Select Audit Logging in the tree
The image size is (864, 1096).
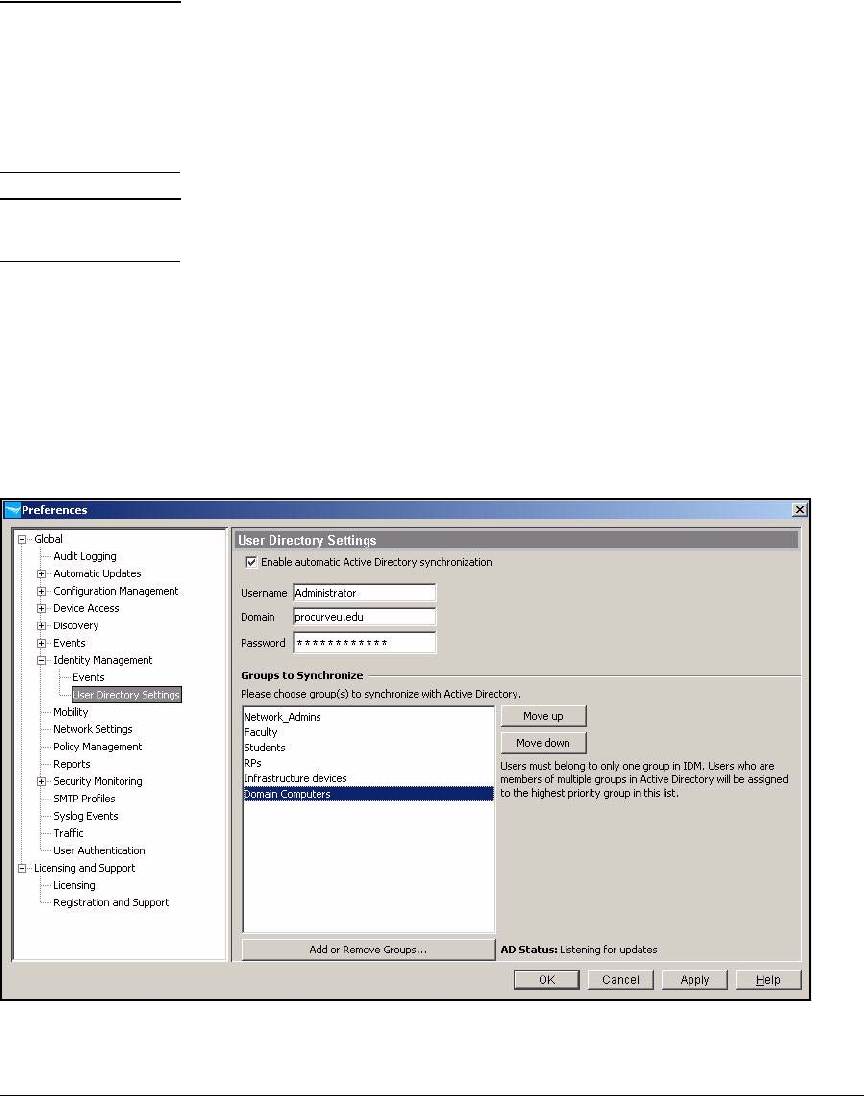click(x=85, y=556)
